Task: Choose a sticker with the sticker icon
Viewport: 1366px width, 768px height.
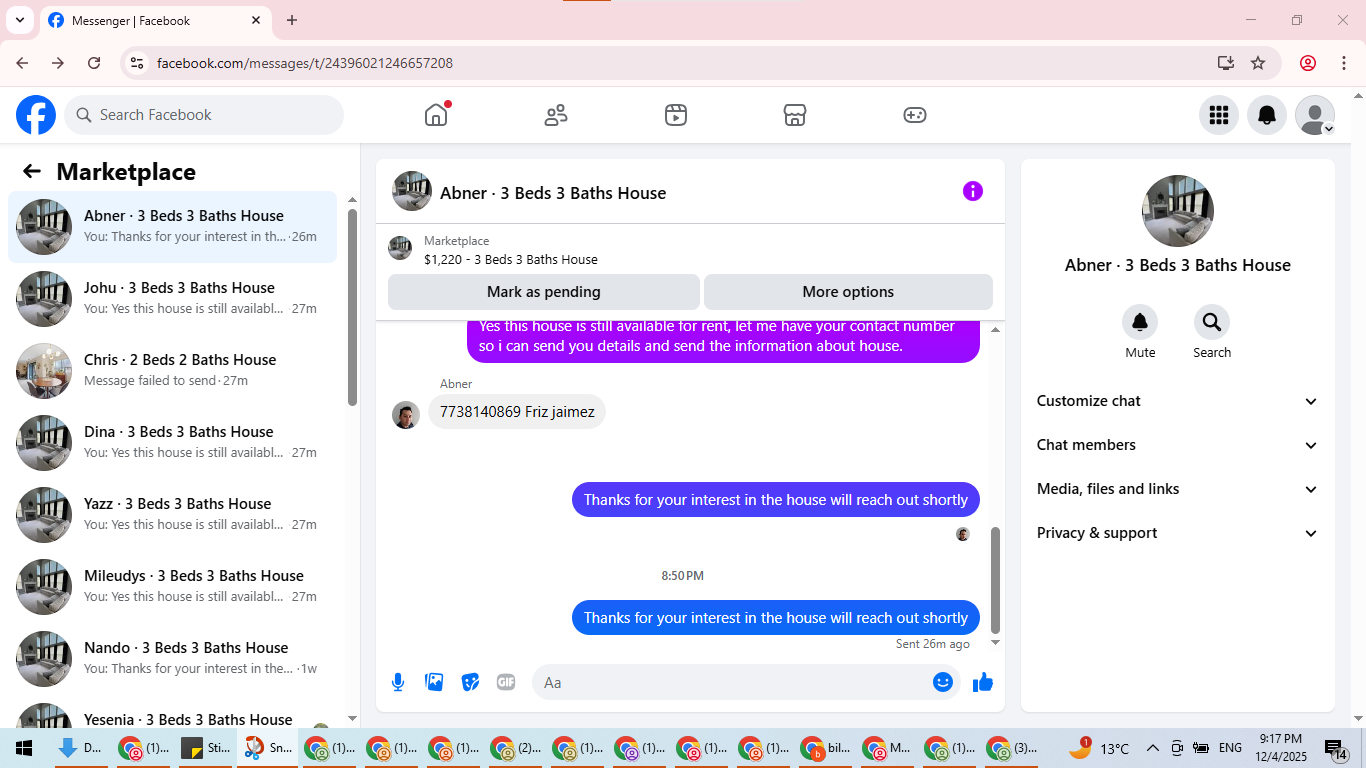Action: [x=470, y=682]
